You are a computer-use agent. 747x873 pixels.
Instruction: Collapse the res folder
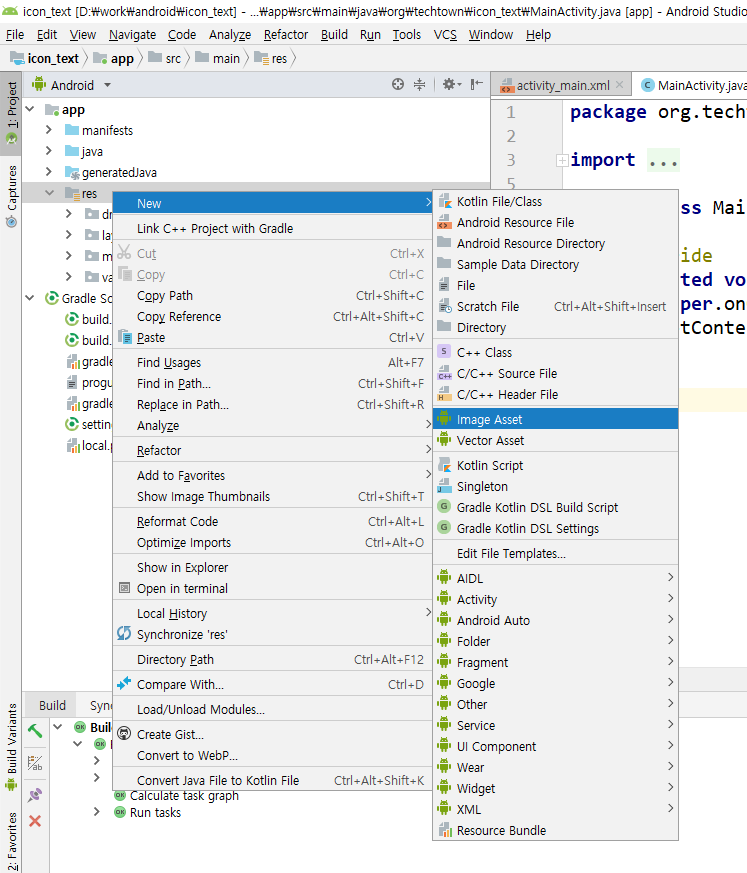[x=50, y=193]
